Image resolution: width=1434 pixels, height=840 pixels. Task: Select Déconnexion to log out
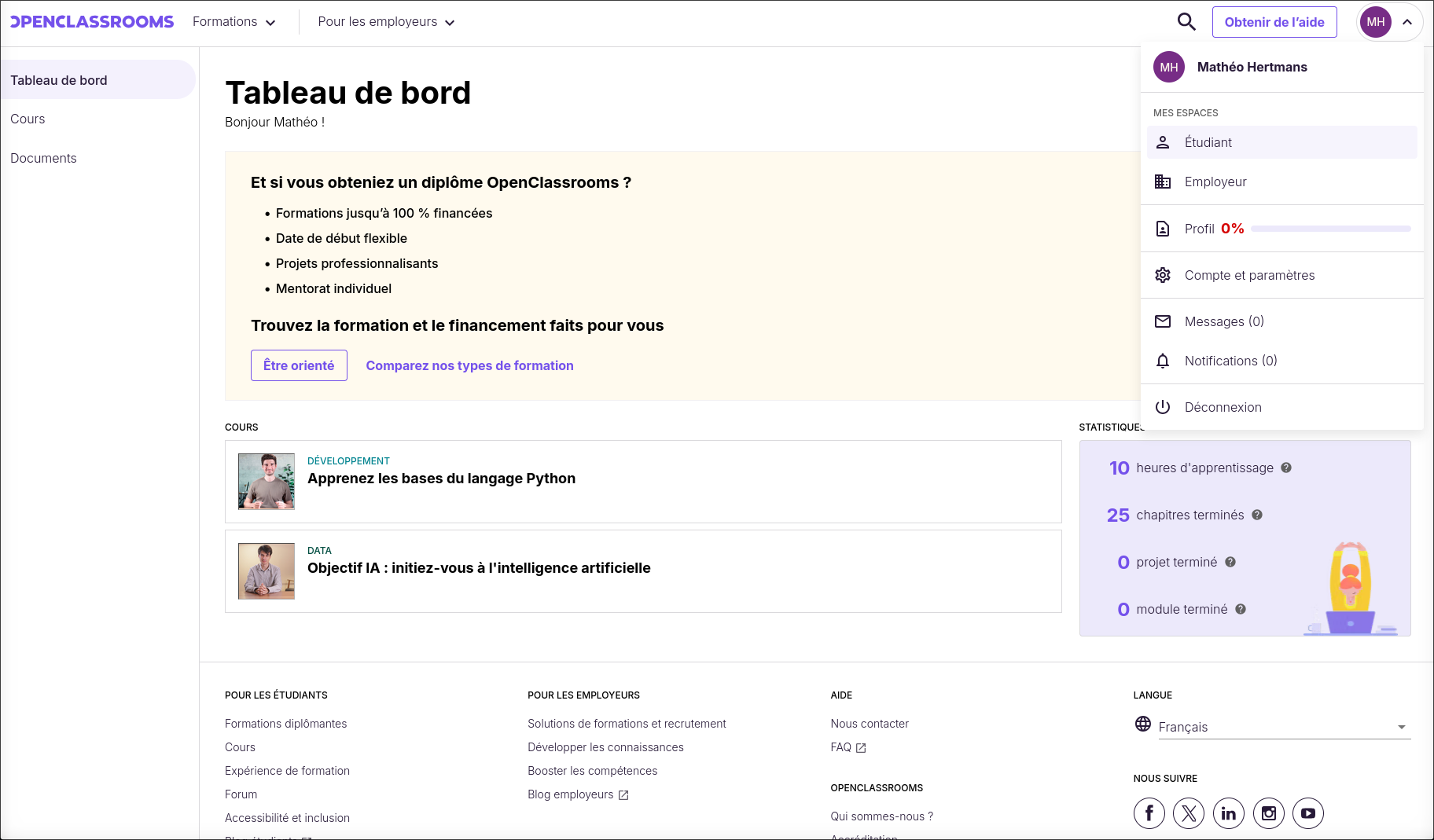coord(1282,407)
